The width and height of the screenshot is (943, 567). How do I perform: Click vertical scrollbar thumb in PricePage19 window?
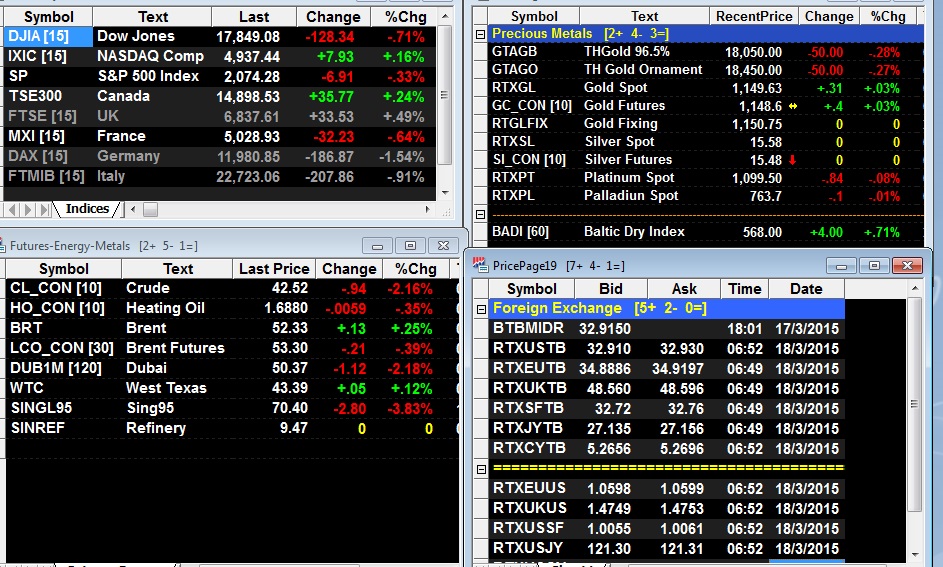pos(914,404)
